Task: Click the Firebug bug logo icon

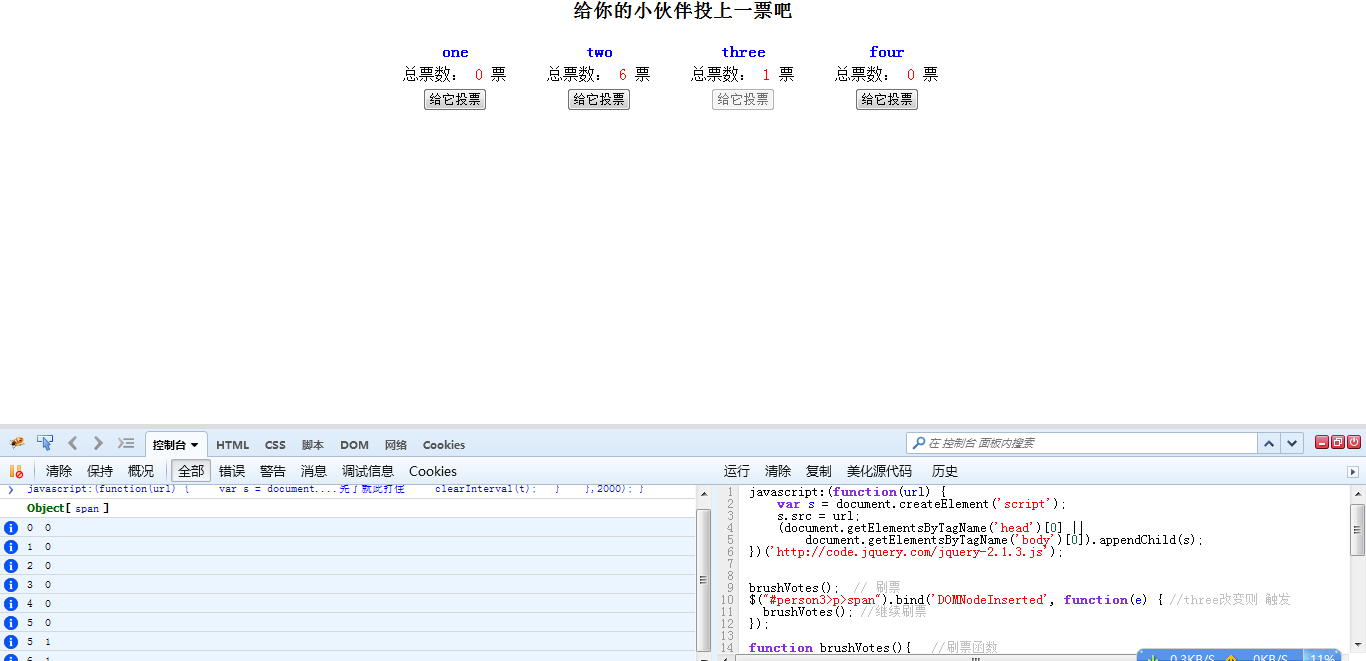Action: 17,443
